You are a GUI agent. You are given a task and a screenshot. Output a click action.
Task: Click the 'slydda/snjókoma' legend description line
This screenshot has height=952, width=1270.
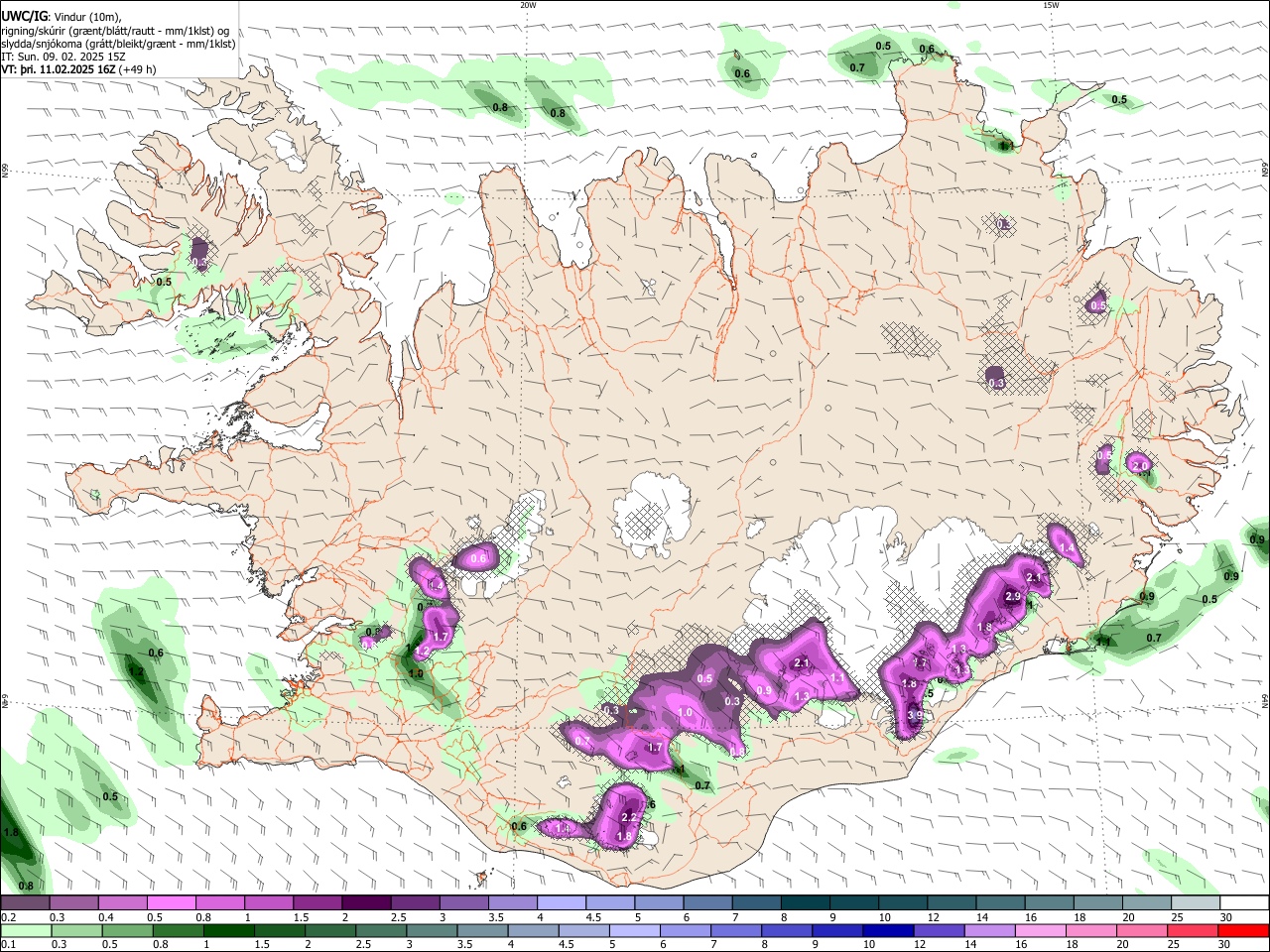[118, 44]
